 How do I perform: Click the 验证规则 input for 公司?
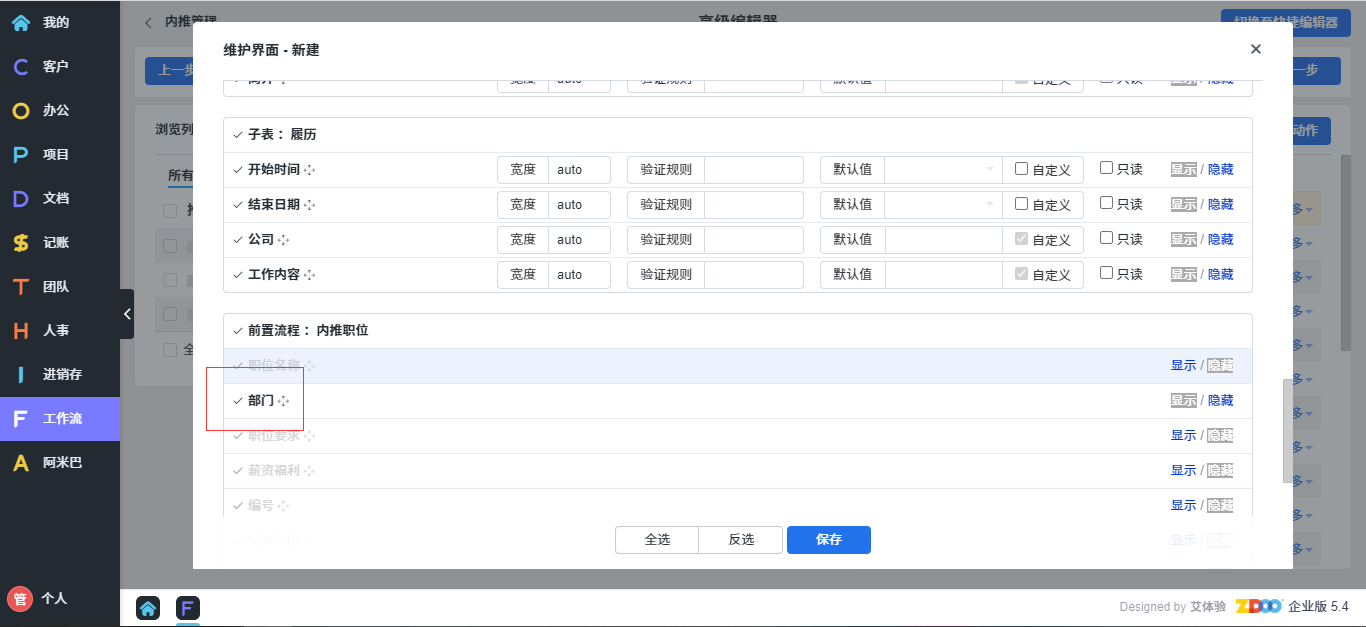point(753,240)
